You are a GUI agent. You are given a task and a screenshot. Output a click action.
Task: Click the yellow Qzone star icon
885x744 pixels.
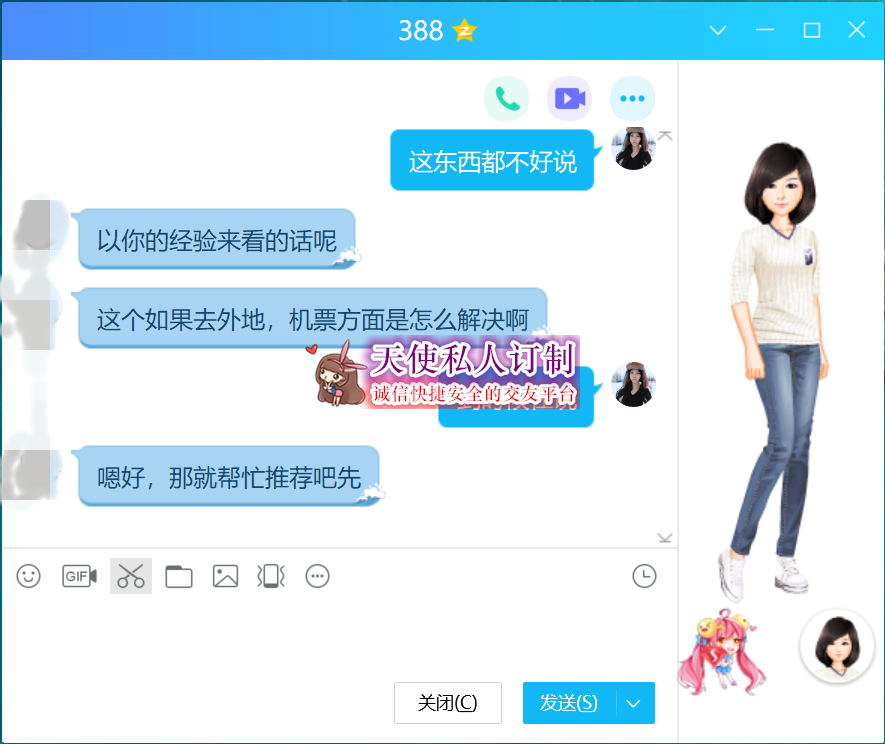[465, 30]
